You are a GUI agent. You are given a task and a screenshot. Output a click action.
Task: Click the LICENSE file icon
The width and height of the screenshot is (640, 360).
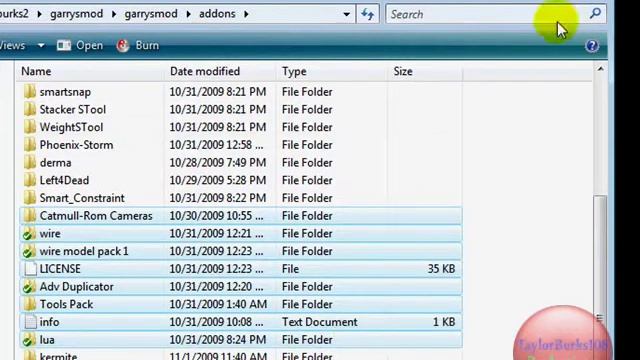(x=30, y=269)
